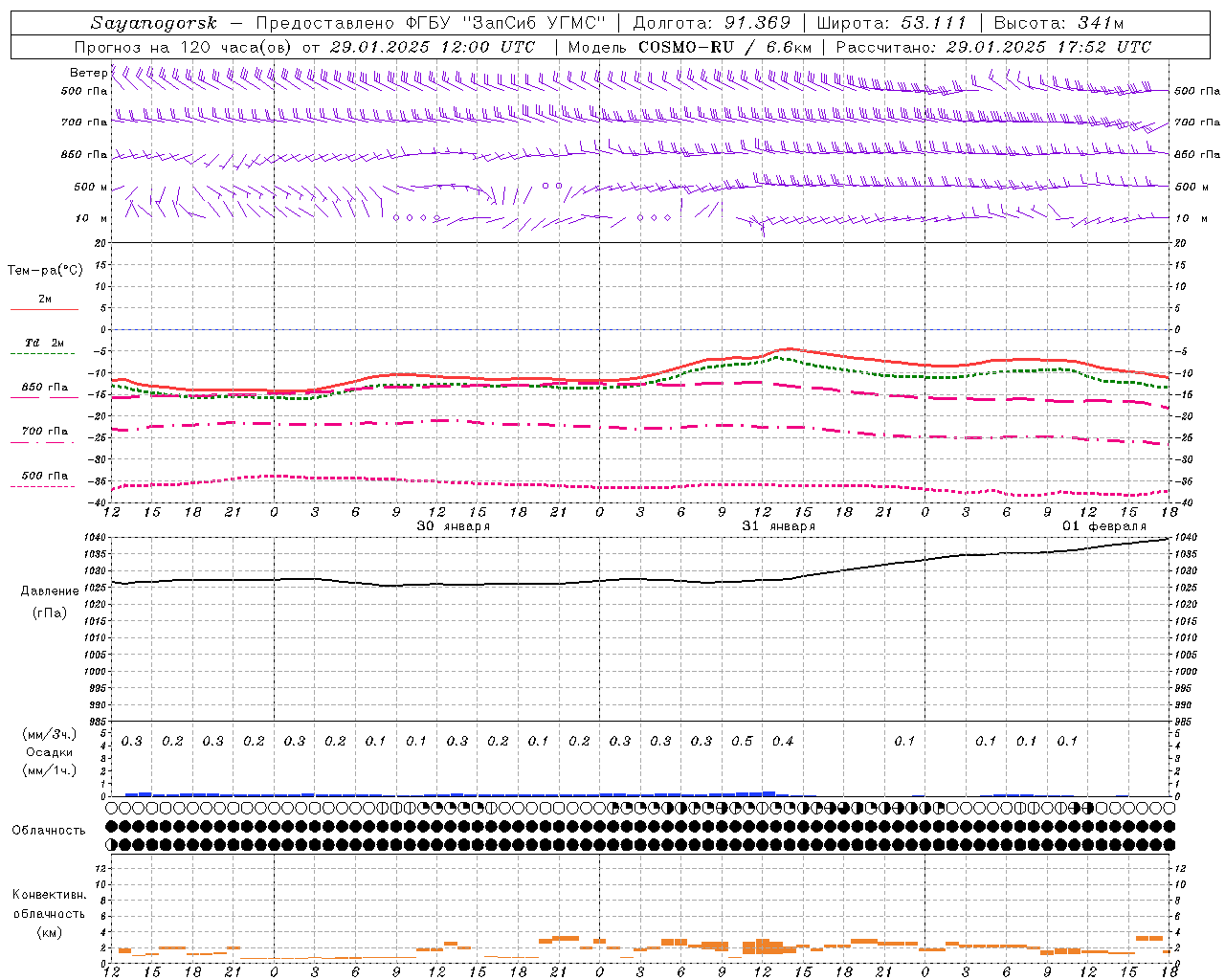Click the Конвективн. convective cloud label

point(49,895)
